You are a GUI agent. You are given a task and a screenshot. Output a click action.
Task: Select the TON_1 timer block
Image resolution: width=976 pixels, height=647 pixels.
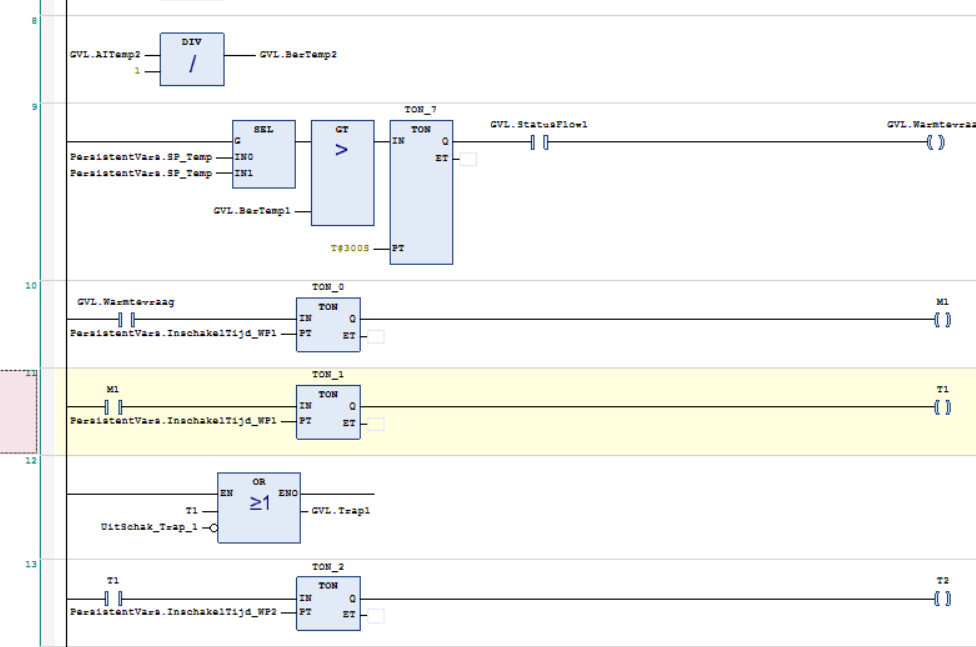coord(328,412)
